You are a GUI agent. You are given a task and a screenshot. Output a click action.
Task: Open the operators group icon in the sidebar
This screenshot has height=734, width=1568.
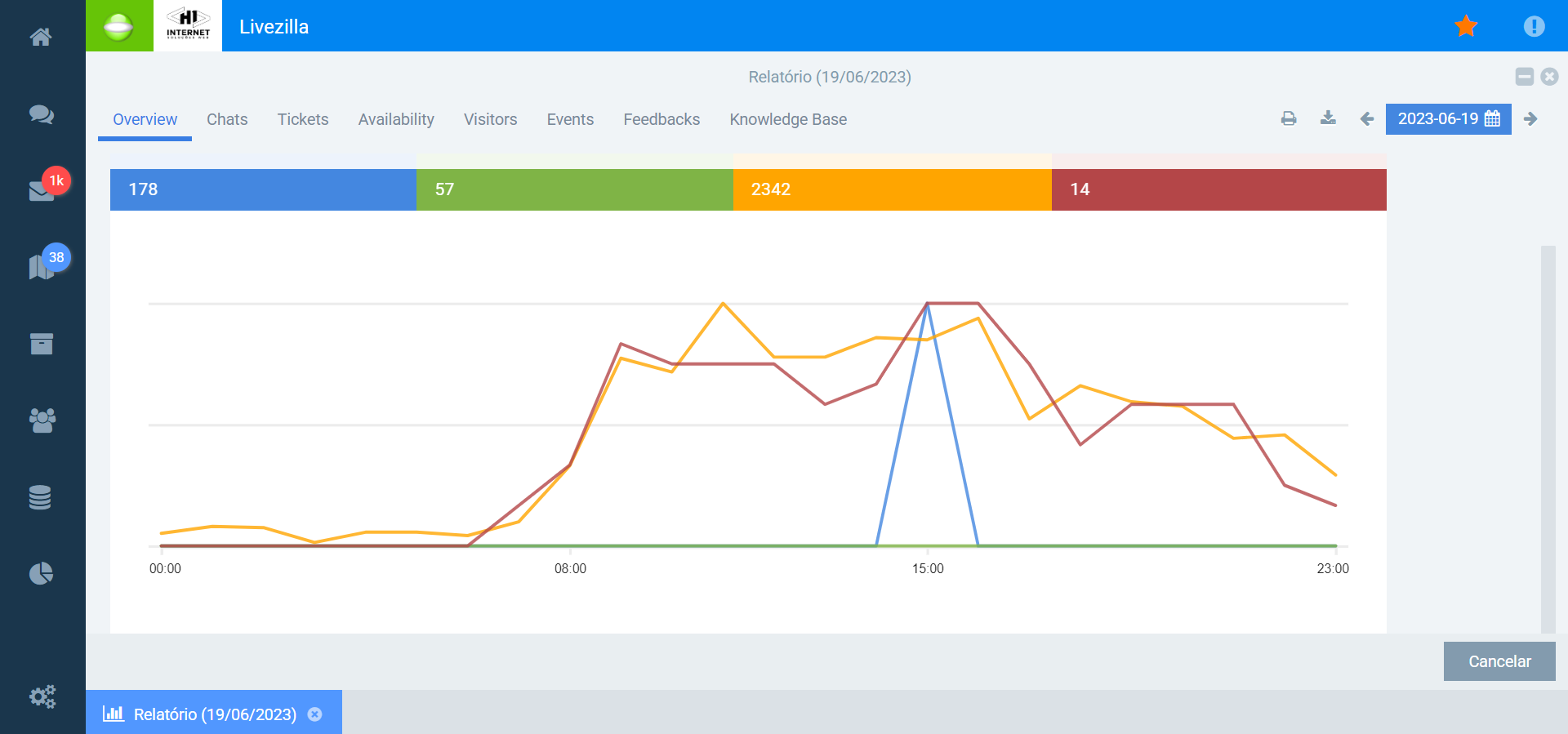42,420
